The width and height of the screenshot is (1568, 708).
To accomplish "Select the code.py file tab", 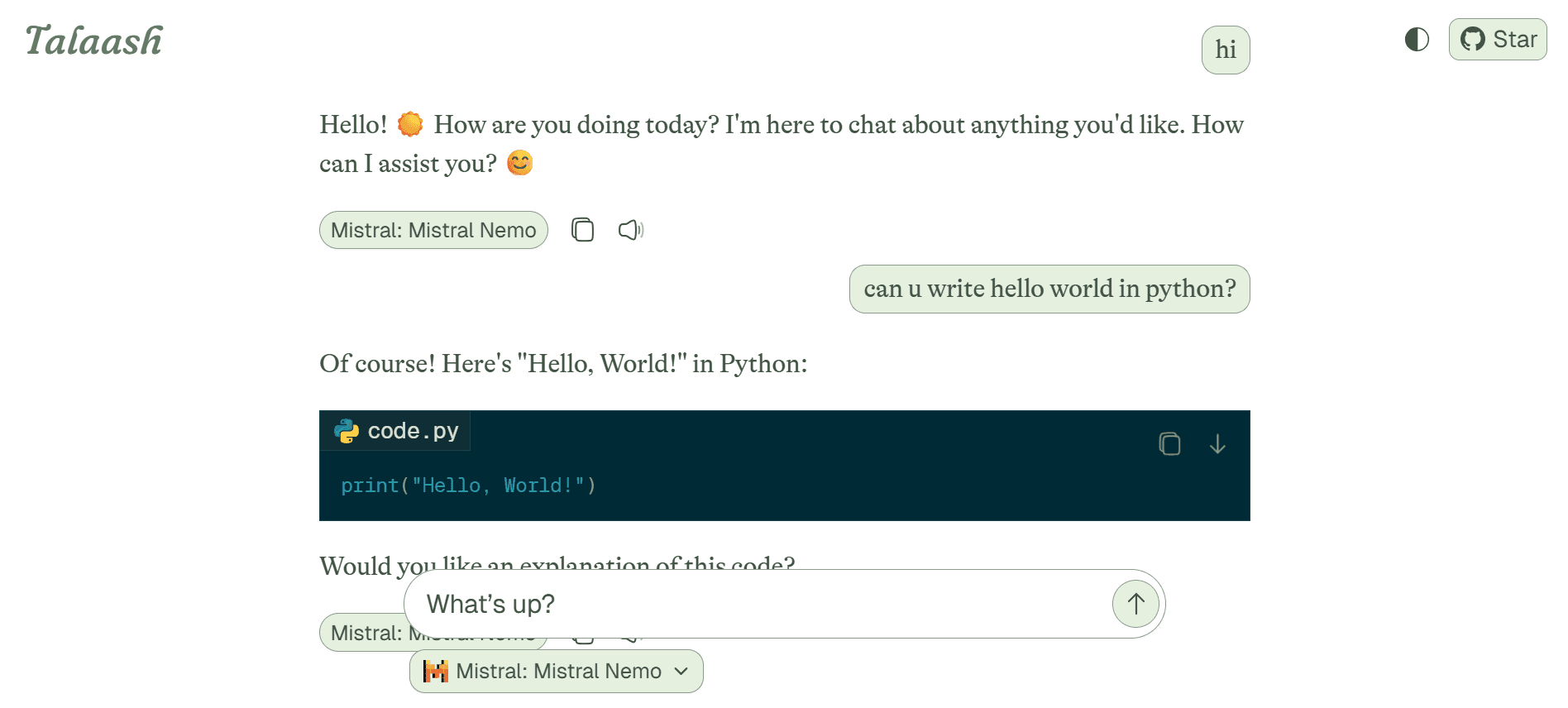I will (x=395, y=431).
